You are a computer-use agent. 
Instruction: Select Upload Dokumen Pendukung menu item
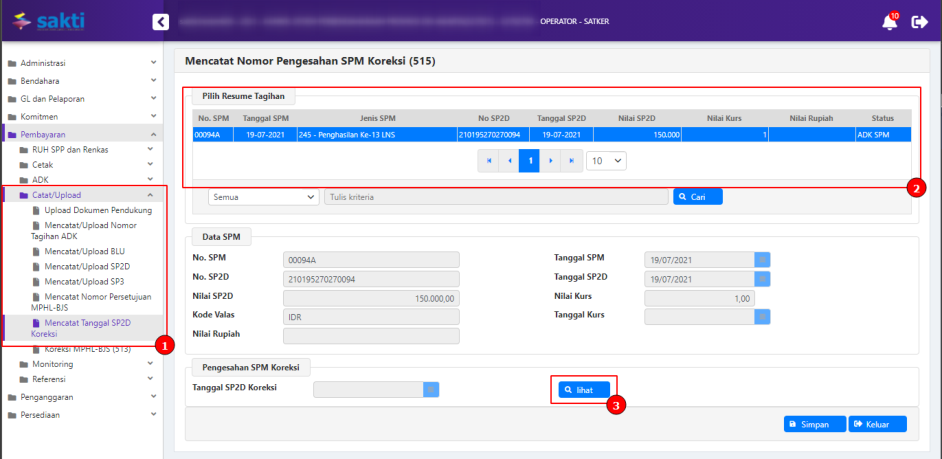[x=97, y=211]
